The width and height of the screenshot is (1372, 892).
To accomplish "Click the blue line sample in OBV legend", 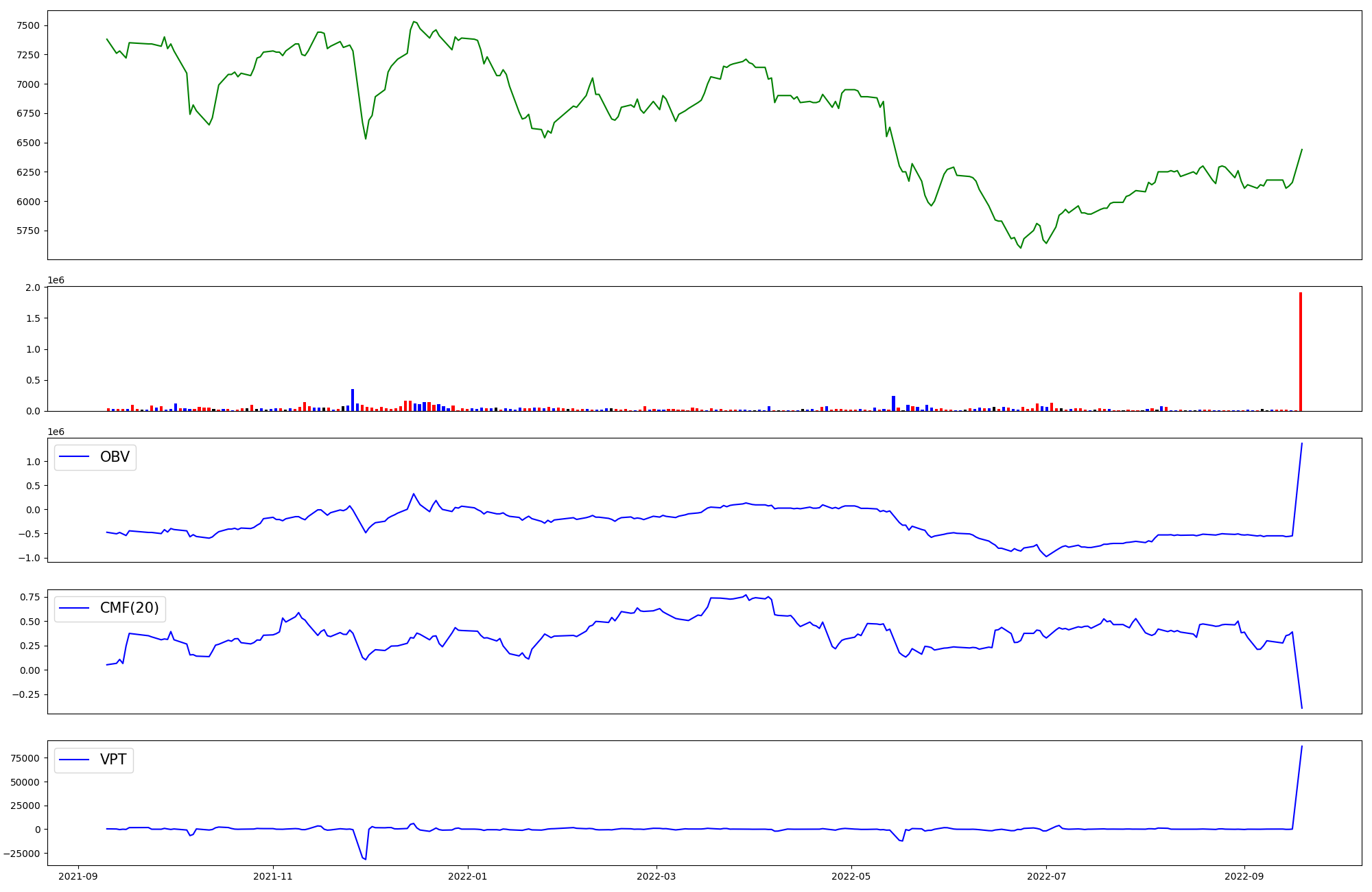I will point(74,457).
